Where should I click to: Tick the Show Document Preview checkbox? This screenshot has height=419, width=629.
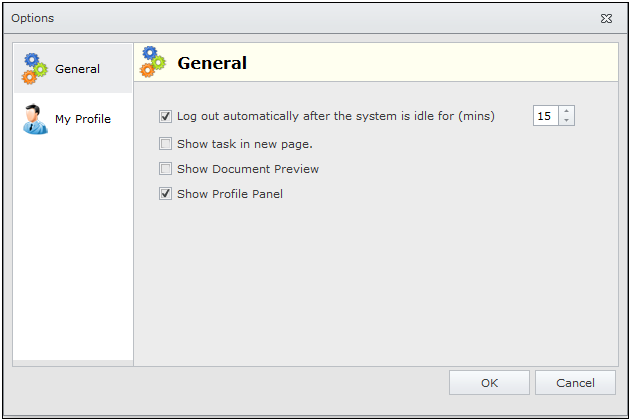tap(166, 169)
